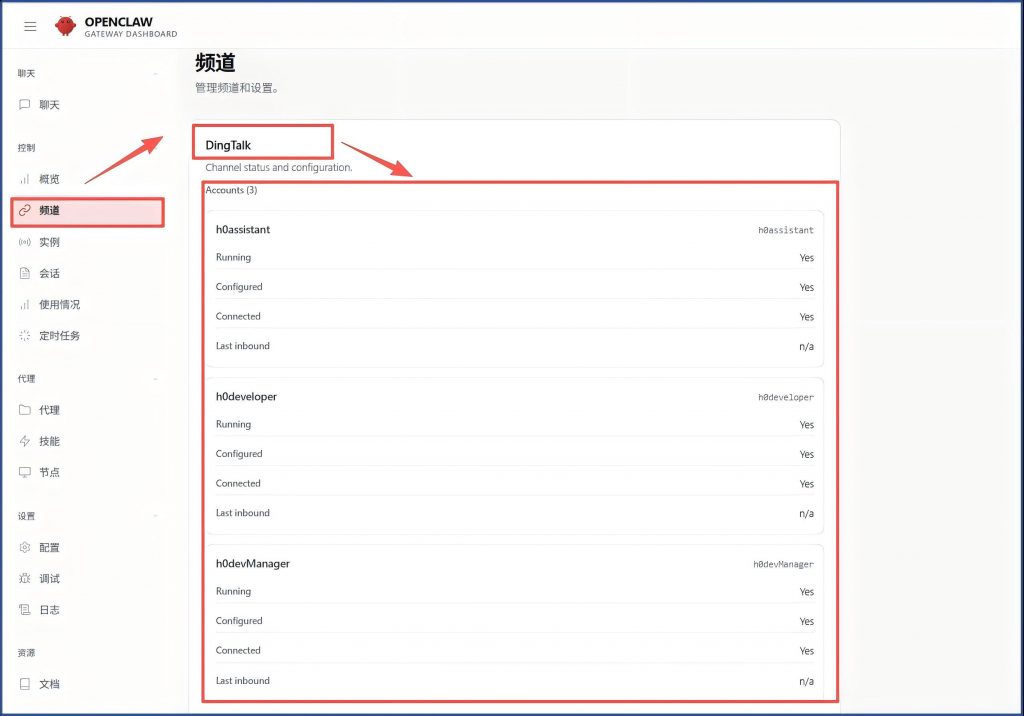This screenshot has width=1024, height=716.
Task: Click the hamburger menu icon
Action: pos(30,27)
